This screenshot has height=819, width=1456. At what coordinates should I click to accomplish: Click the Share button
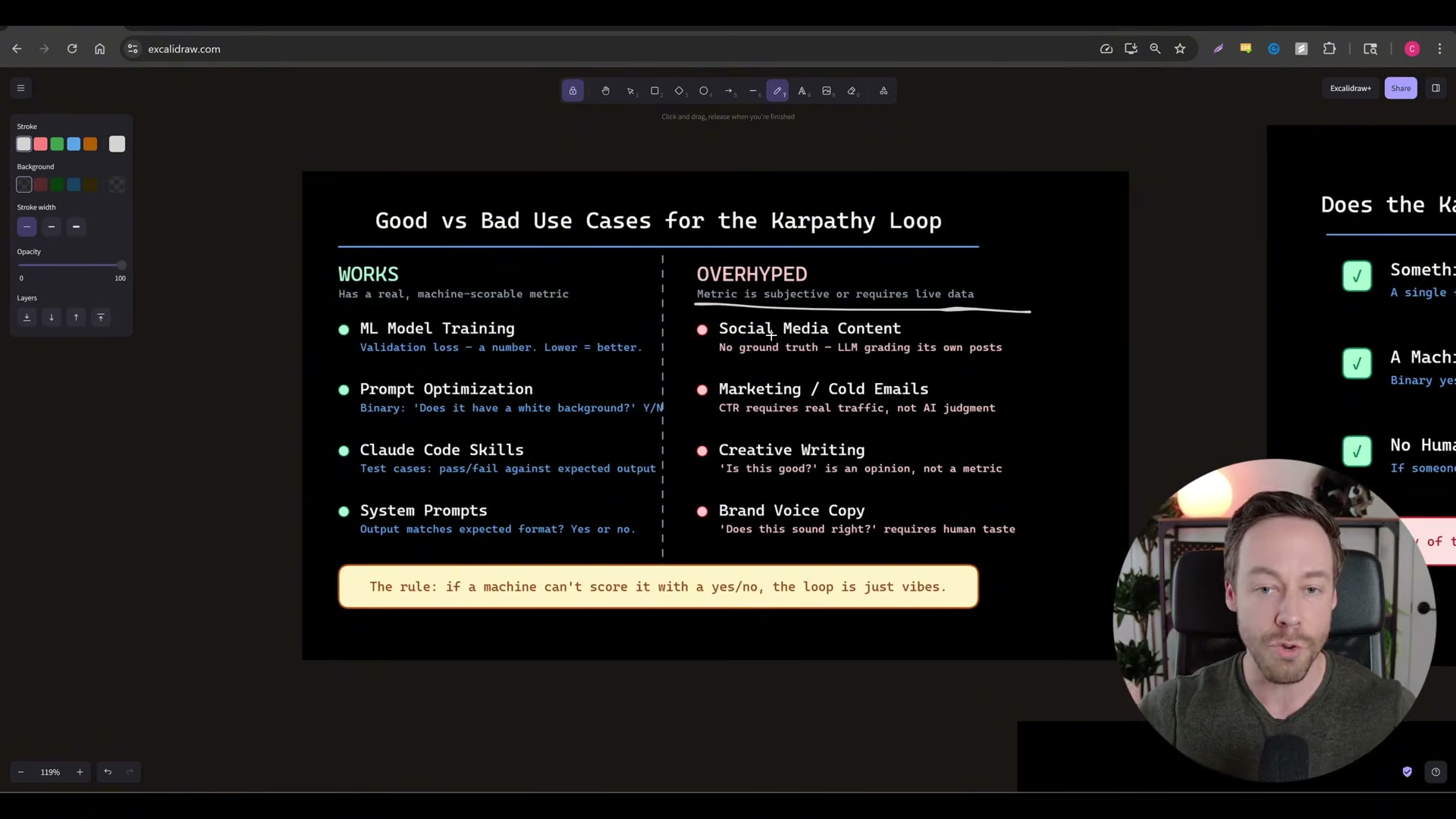click(x=1401, y=88)
